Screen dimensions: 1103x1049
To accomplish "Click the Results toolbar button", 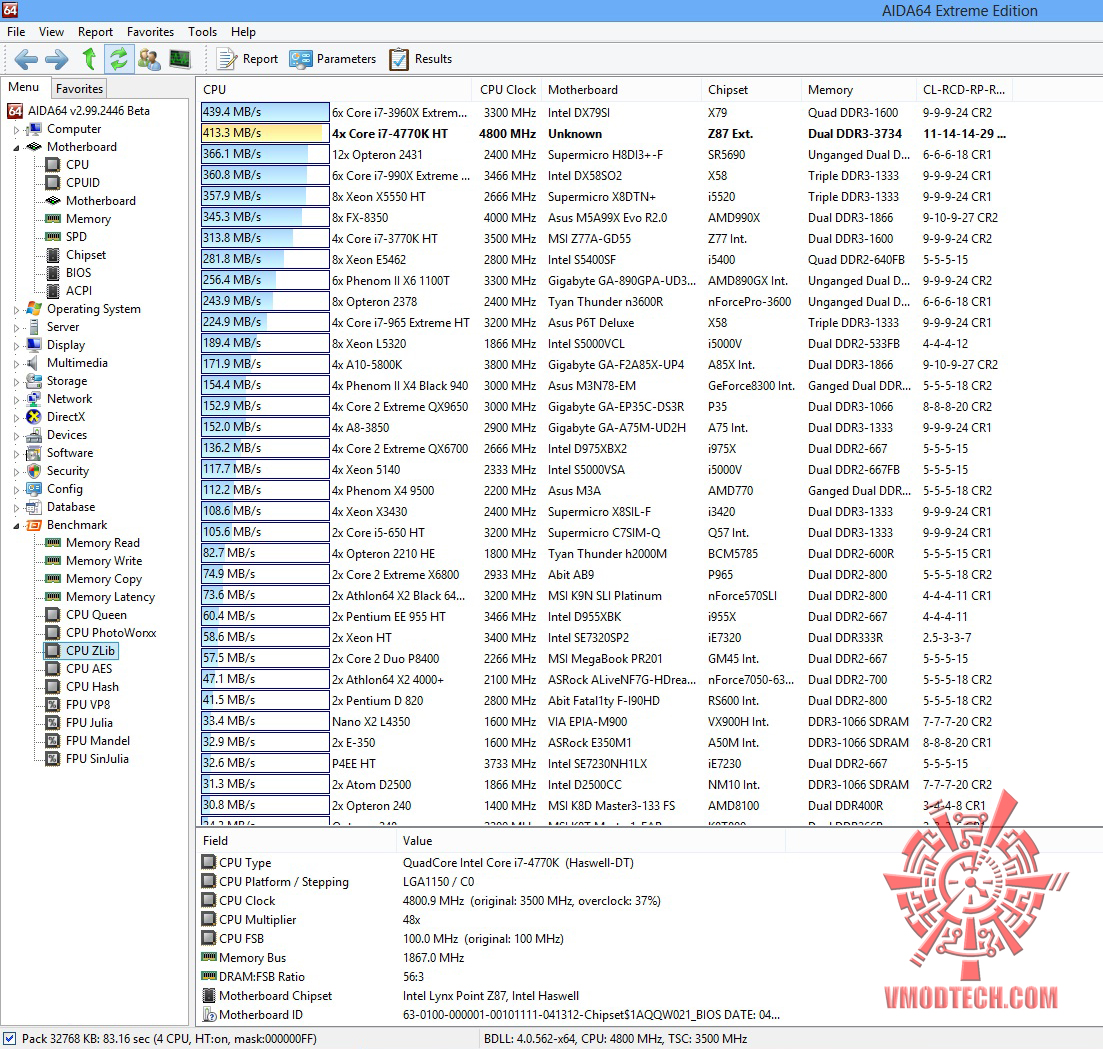I will click(421, 59).
